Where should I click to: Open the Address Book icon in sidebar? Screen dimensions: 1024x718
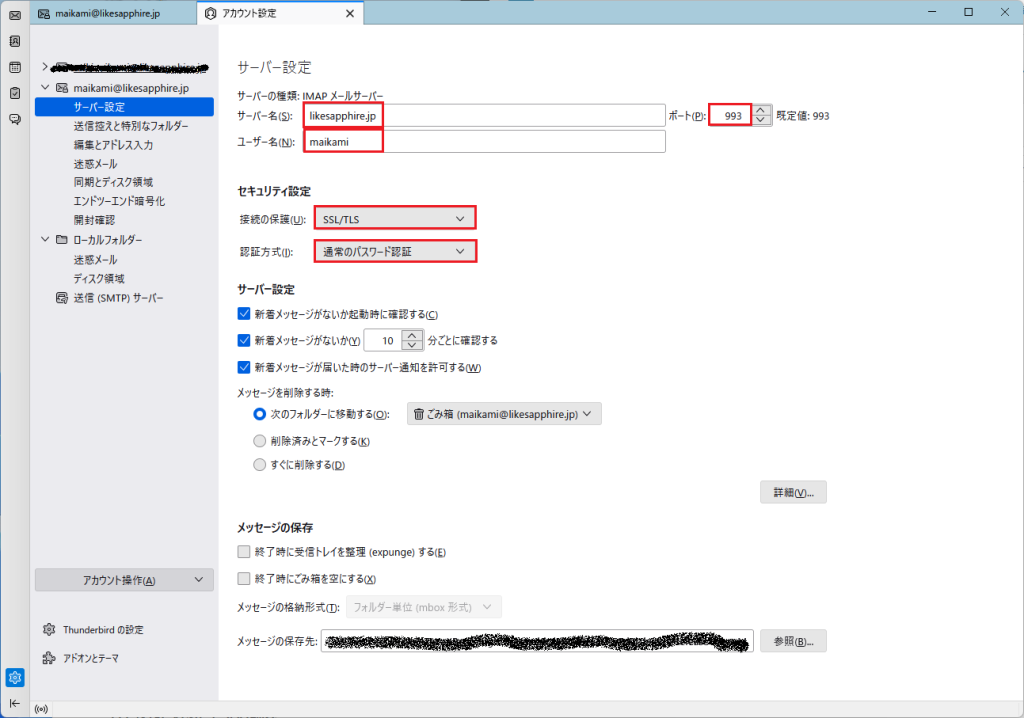[x=15, y=42]
